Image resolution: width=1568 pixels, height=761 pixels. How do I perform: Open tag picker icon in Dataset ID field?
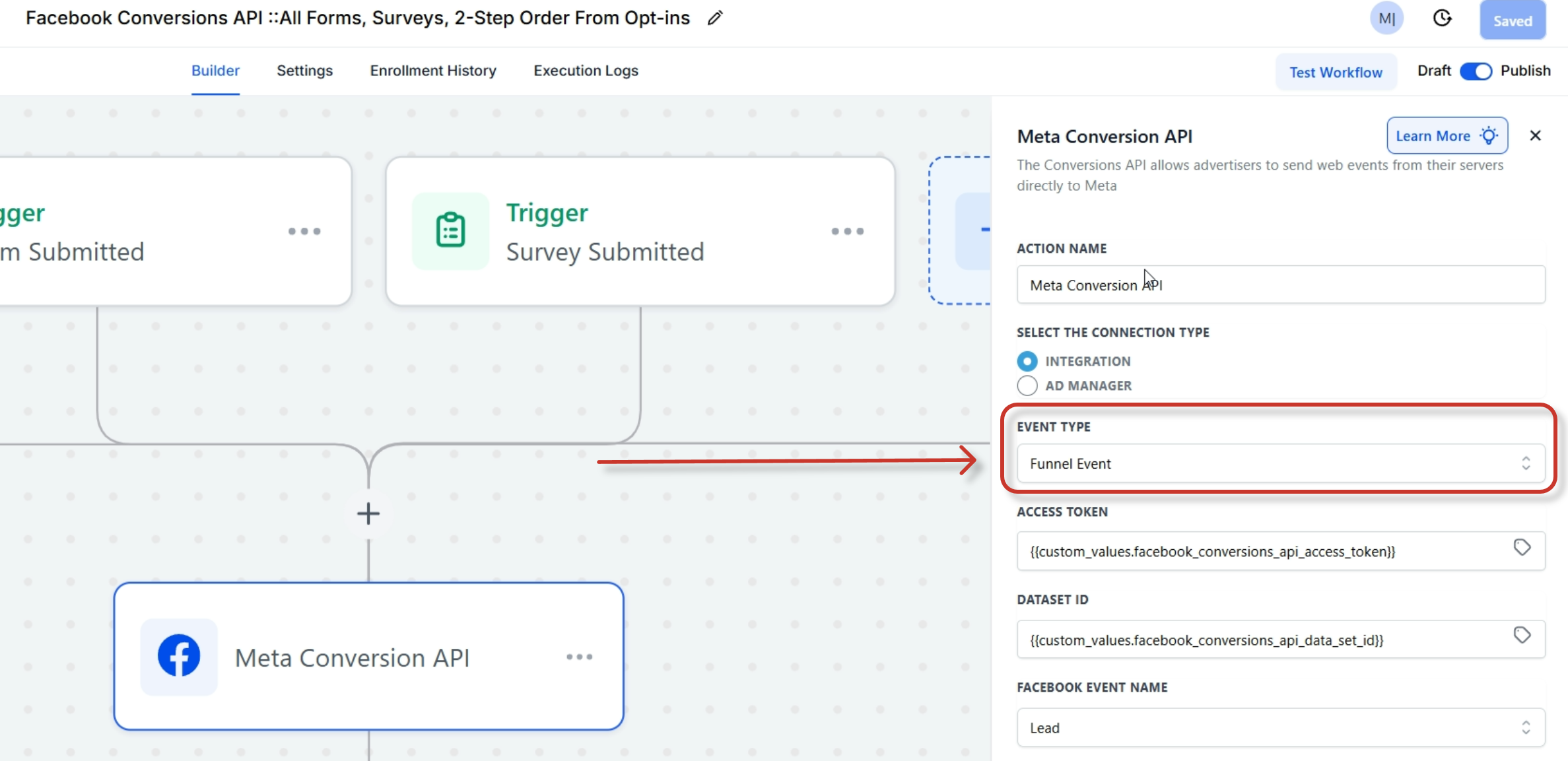(1522, 636)
